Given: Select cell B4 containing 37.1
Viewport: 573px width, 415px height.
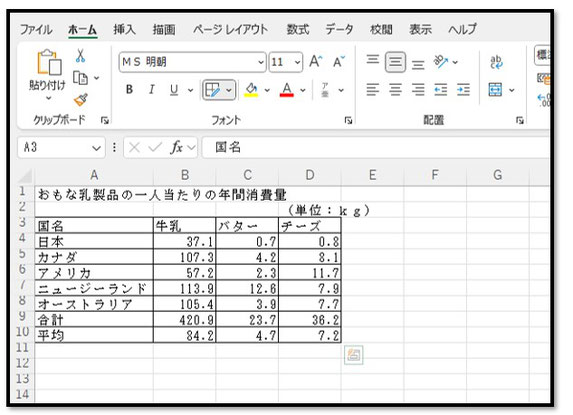Looking at the screenshot, I should pos(185,241).
